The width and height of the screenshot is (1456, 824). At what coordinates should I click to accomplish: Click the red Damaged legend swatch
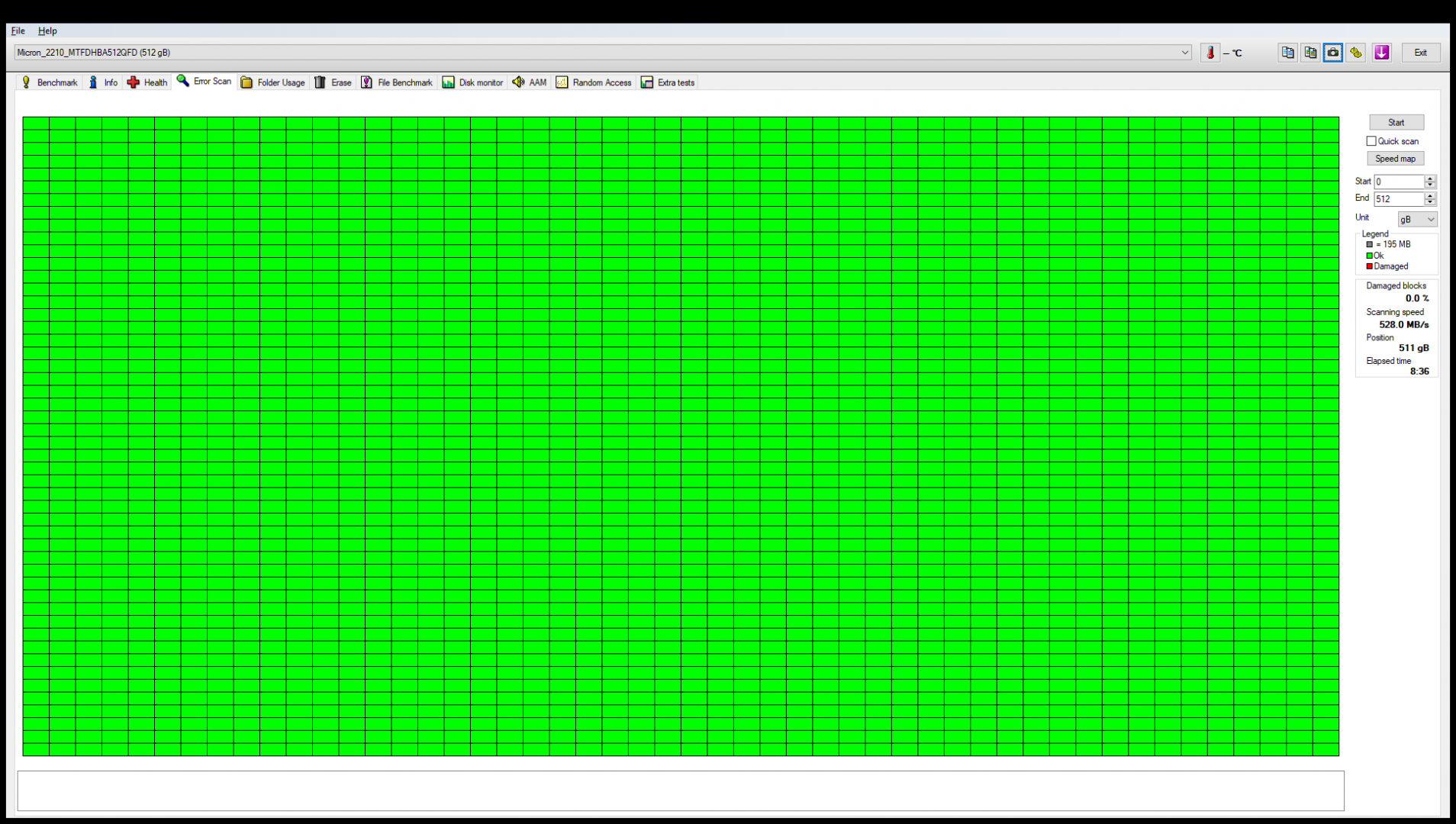coord(1370,266)
